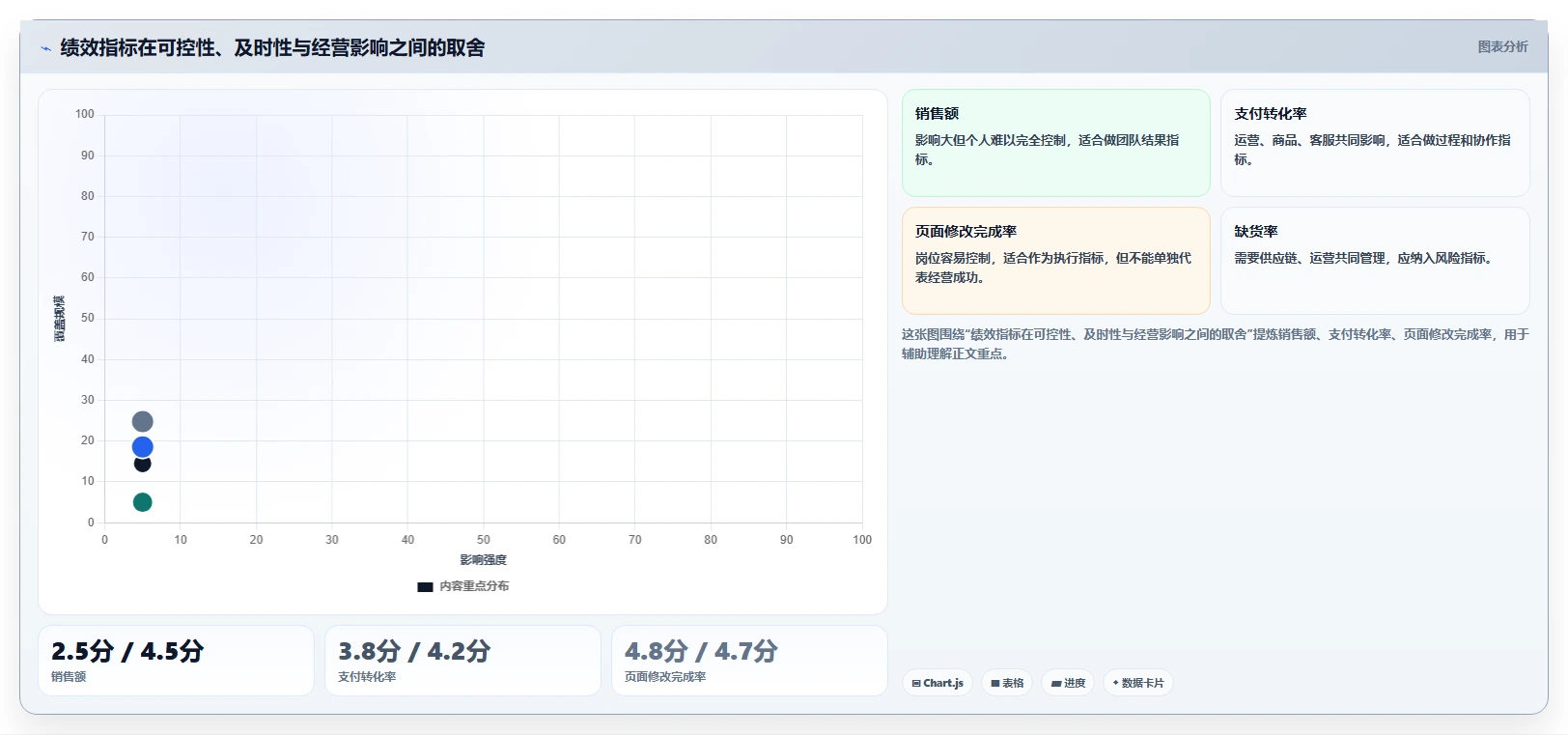
Task: Click the 进度 tag chip
Action: coord(1068,683)
